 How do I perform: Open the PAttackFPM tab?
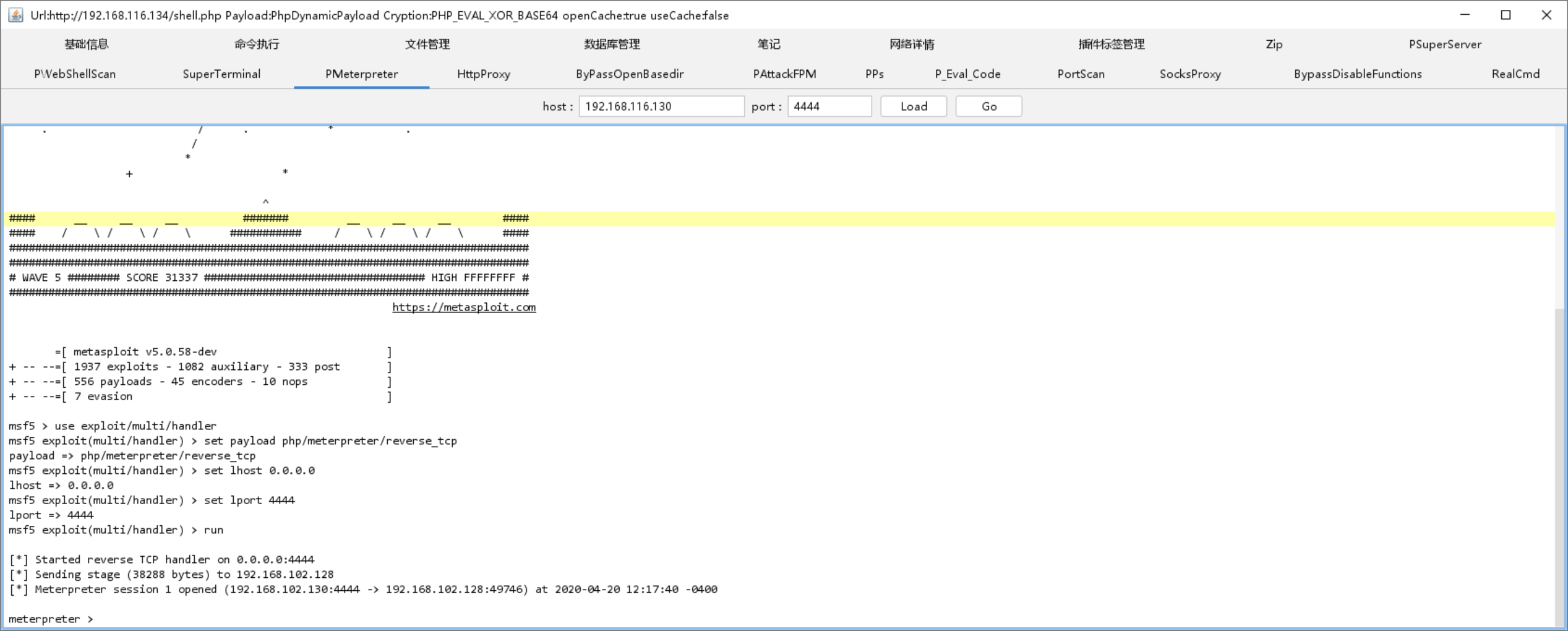(784, 74)
